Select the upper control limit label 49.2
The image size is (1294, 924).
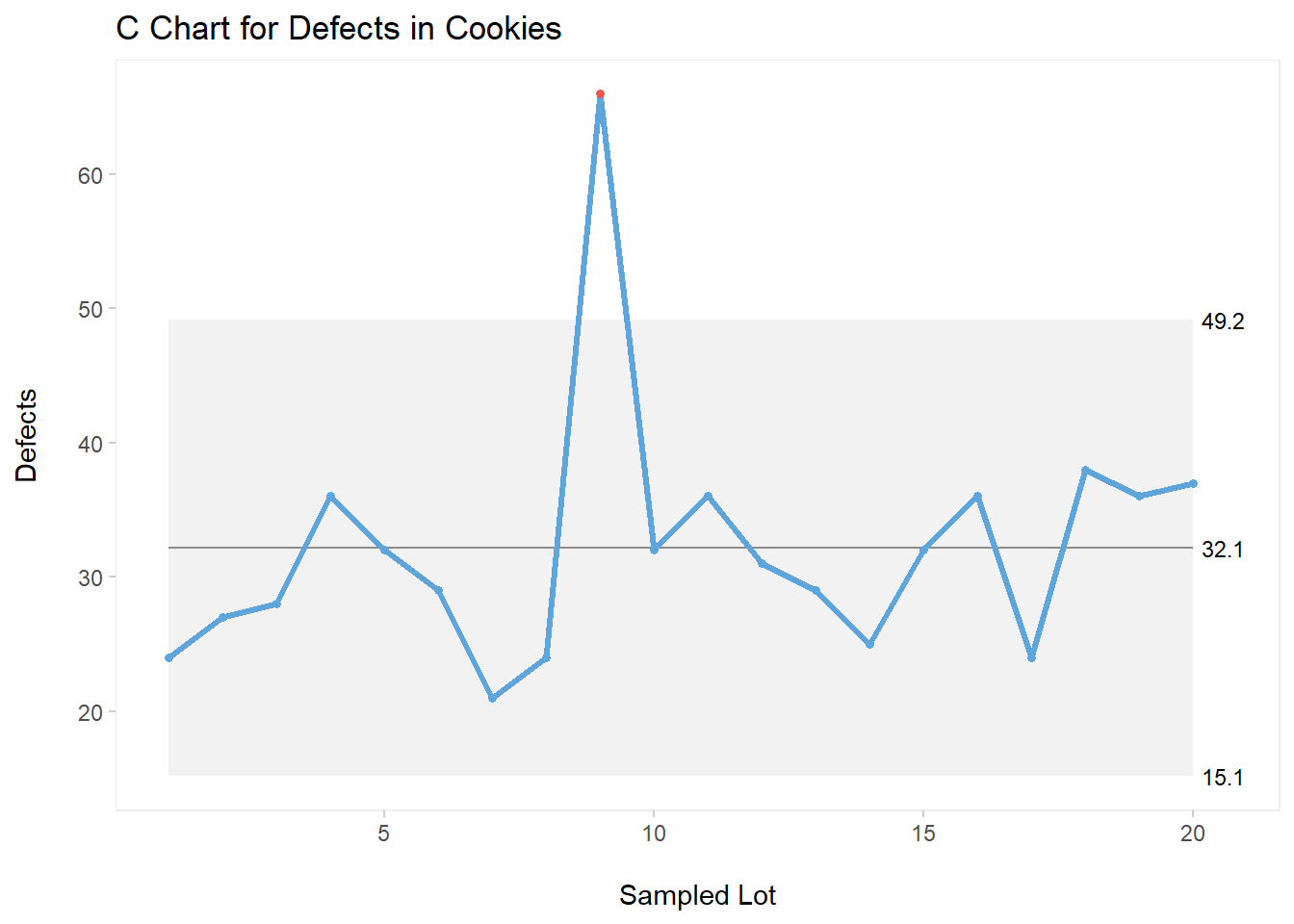[1223, 322]
